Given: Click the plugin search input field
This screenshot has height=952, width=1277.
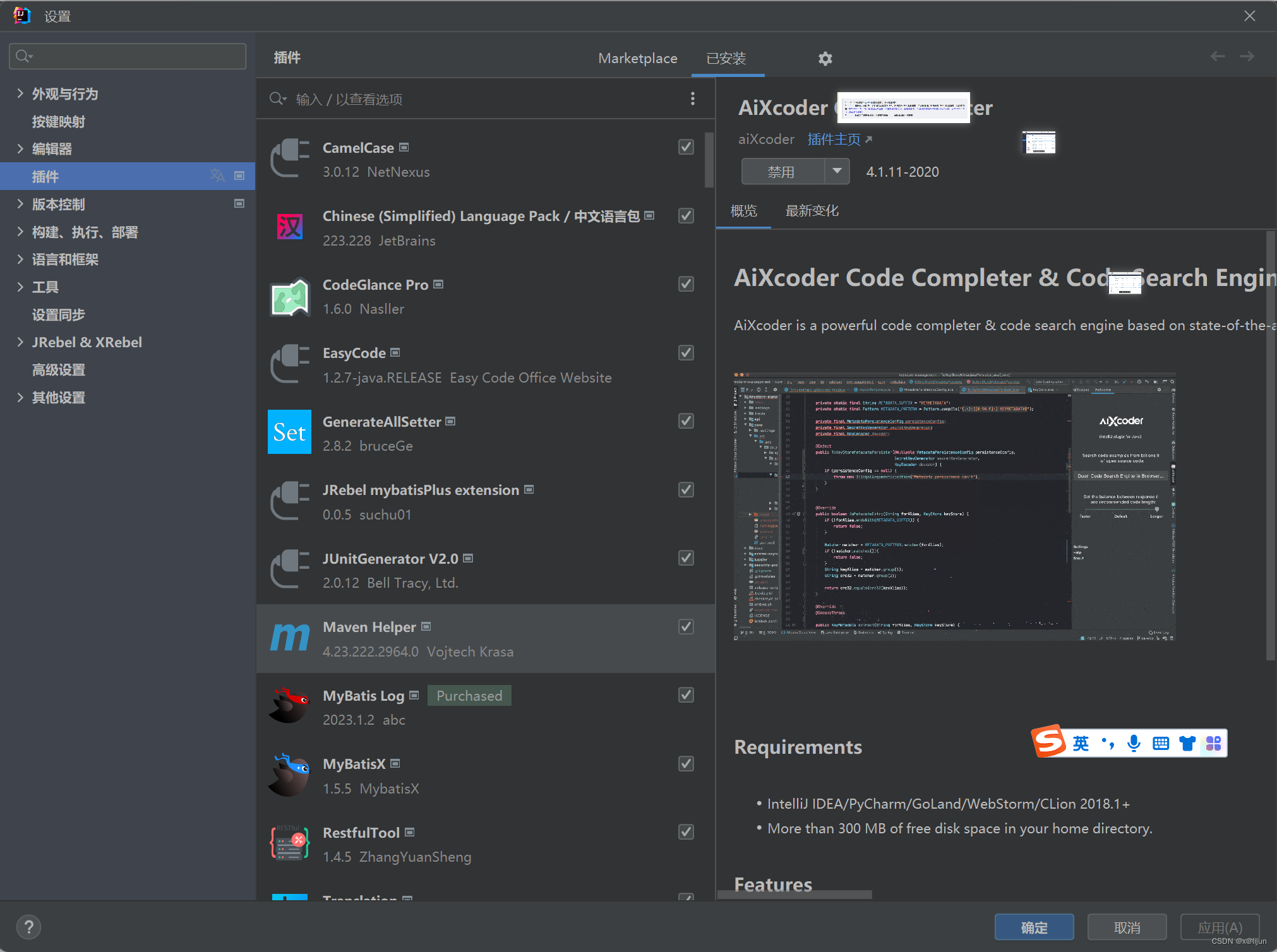Looking at the screenshot, I should [x=486, y=99].
